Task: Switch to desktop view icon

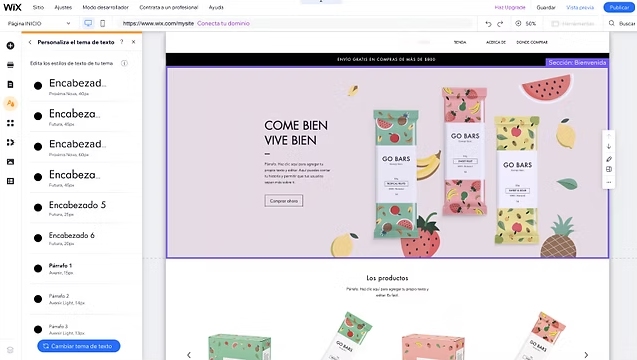Action: [88, 23]
